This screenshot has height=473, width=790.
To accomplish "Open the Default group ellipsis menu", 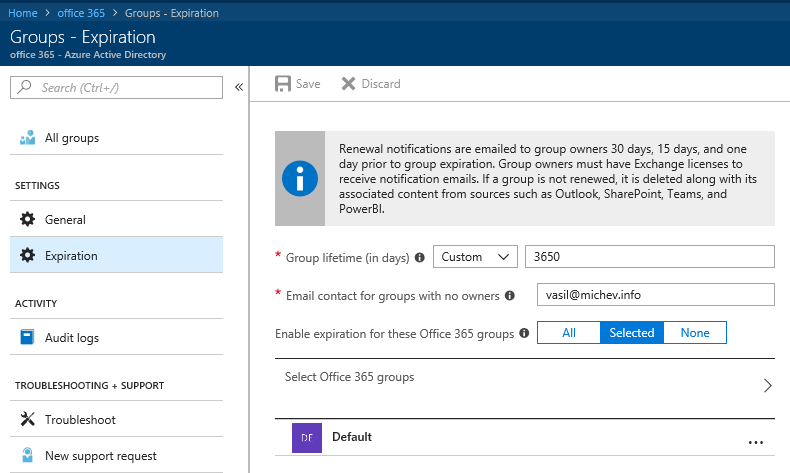I will click(755, 441).
